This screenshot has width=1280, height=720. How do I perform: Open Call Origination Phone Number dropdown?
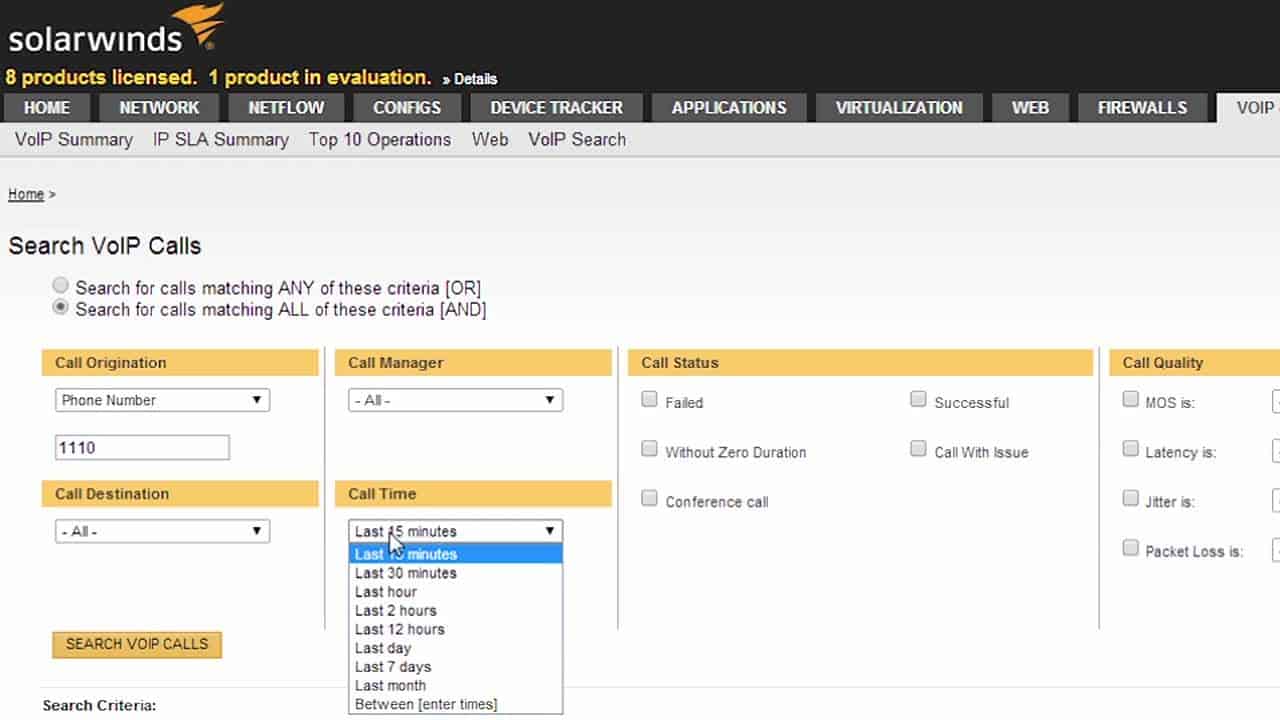(162, 400)
